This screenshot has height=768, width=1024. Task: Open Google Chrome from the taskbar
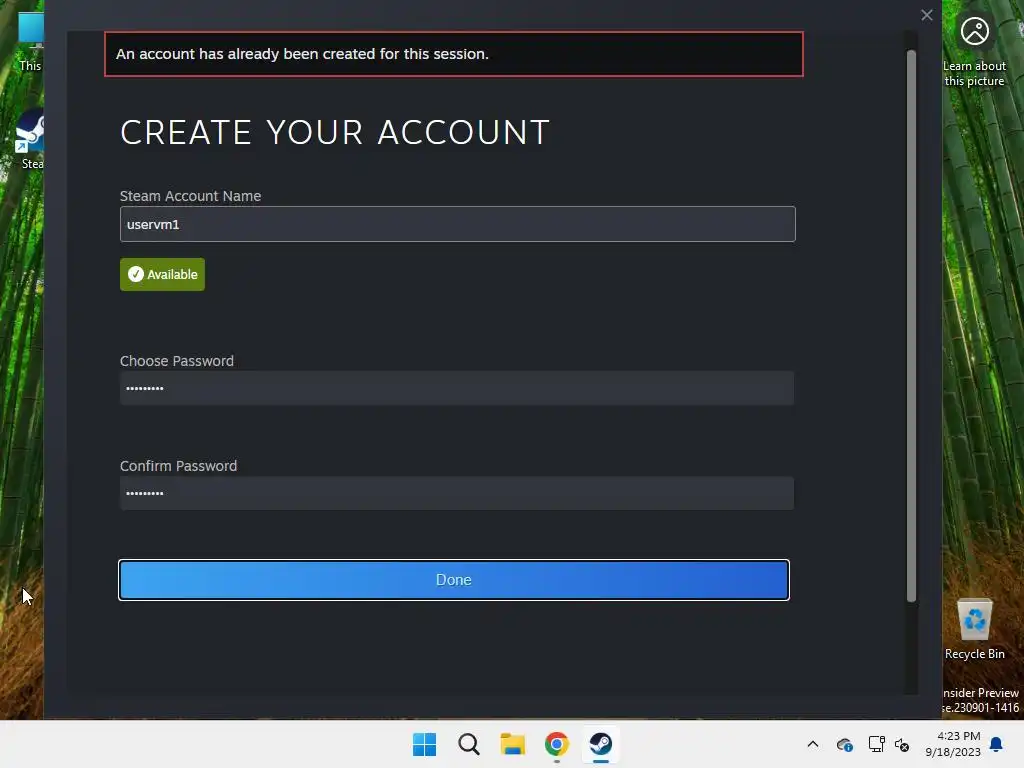tap(557, 744)
